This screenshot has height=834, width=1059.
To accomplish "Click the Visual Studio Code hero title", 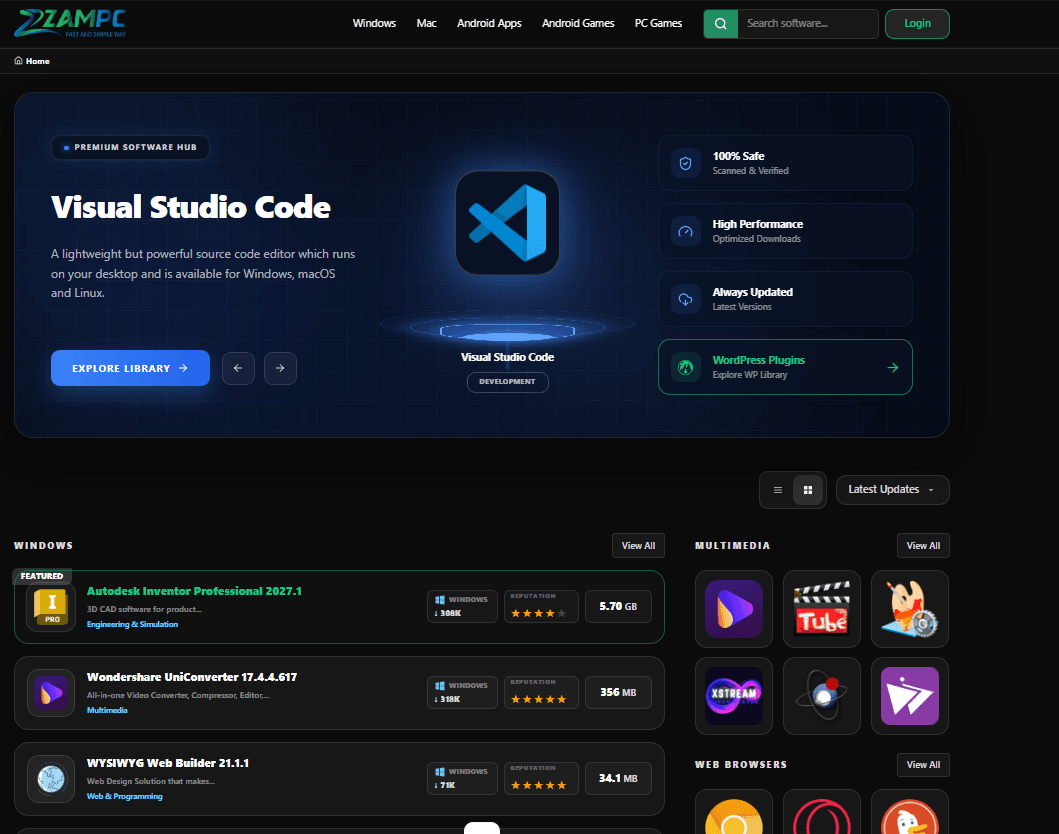I will 191,207.
